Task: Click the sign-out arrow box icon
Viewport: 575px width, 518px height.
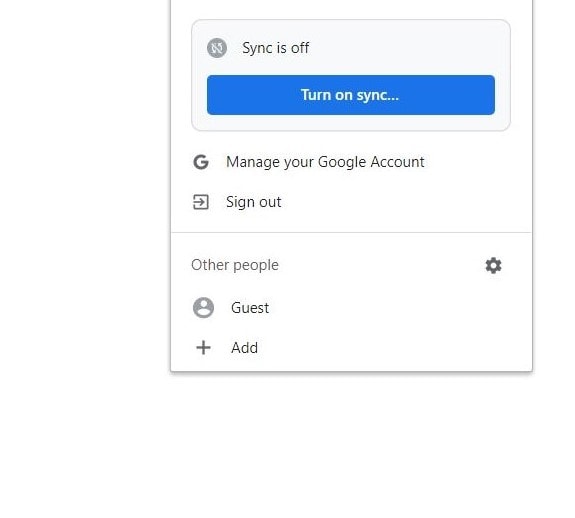Action: [201, 202]
